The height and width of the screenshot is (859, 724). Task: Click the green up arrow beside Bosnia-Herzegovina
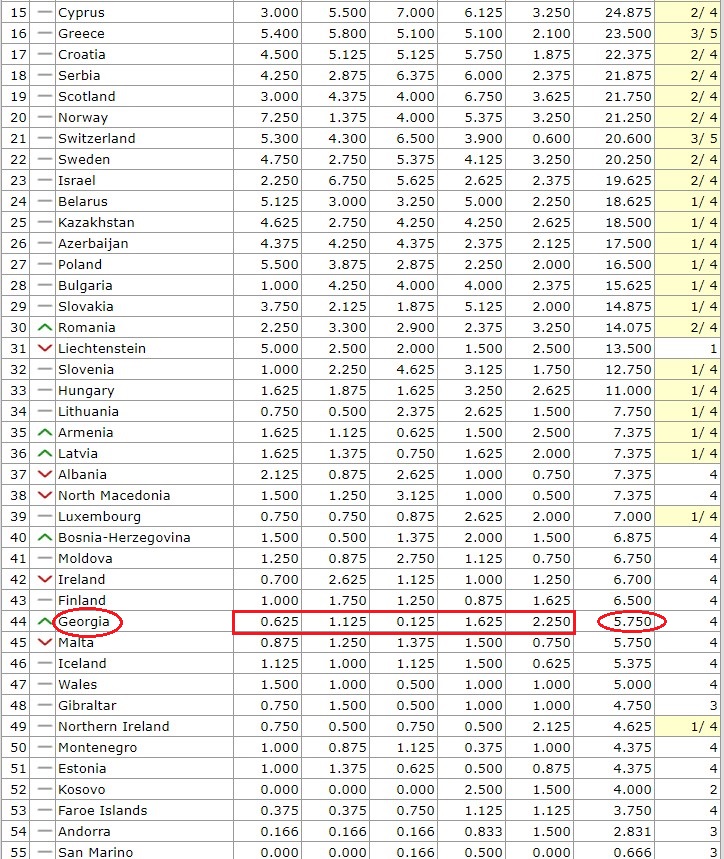tap(45, 537)
